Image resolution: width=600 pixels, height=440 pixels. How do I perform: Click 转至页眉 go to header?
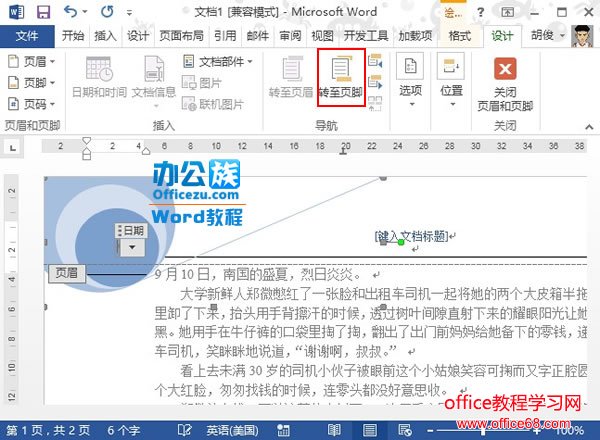(x=291, y=77)
